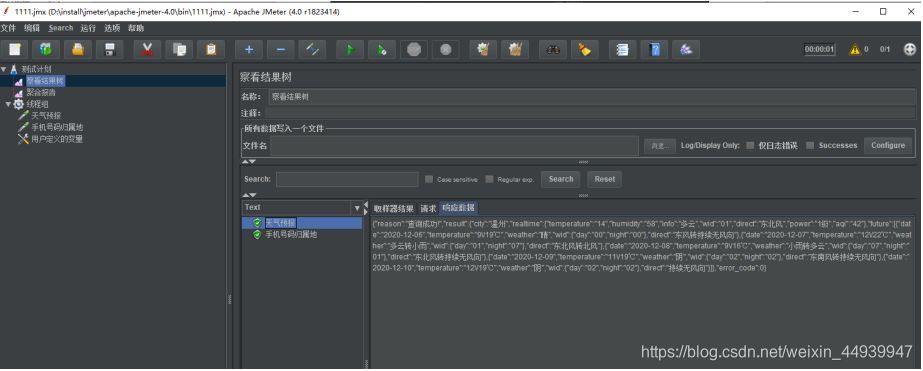Image resolution: width=923 pixels, height=371 pixels.
Task: Click the status indicator circle at toolbar end
Action: [x=910, y=49]
